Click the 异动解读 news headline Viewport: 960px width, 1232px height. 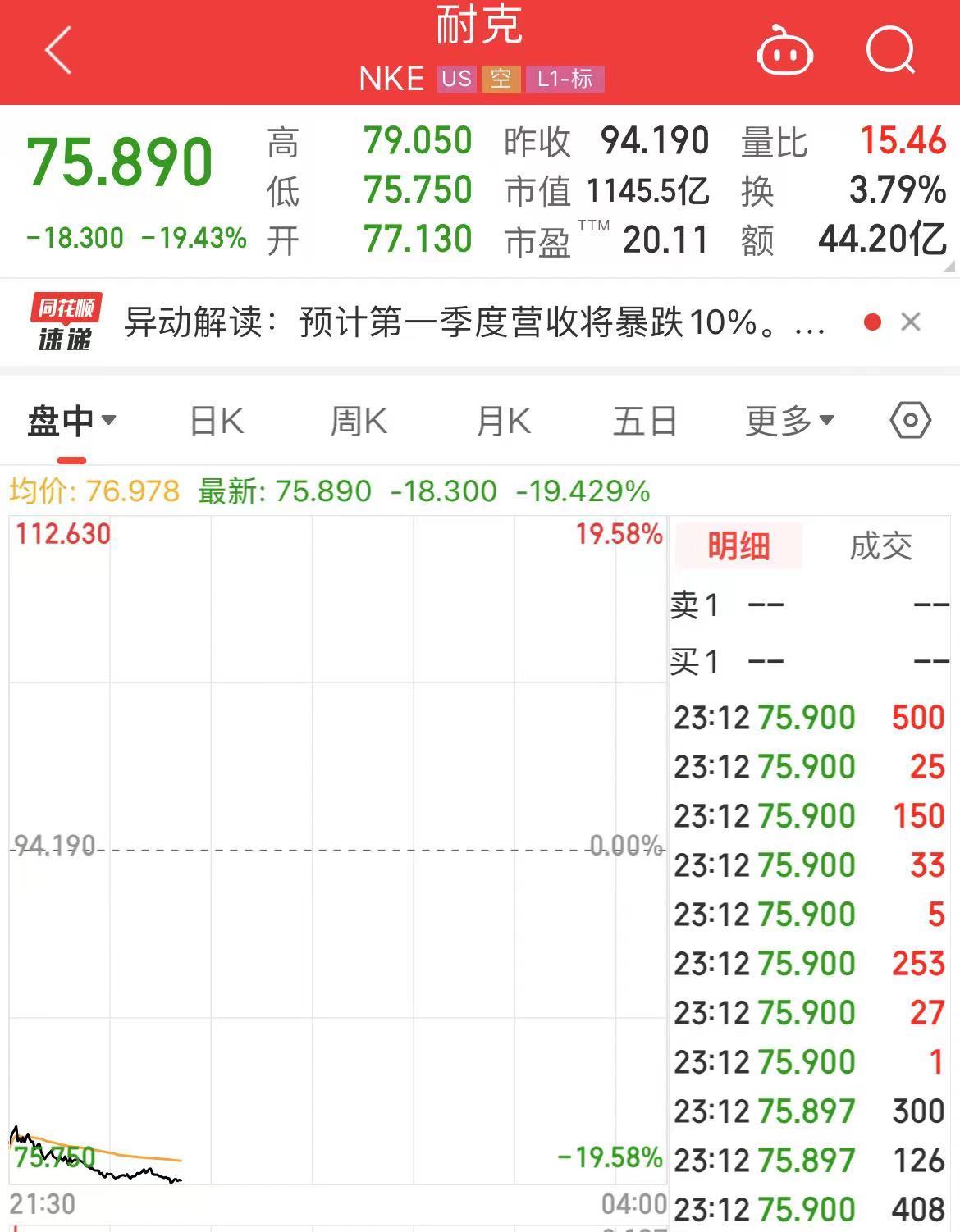[x=468, y=322]
